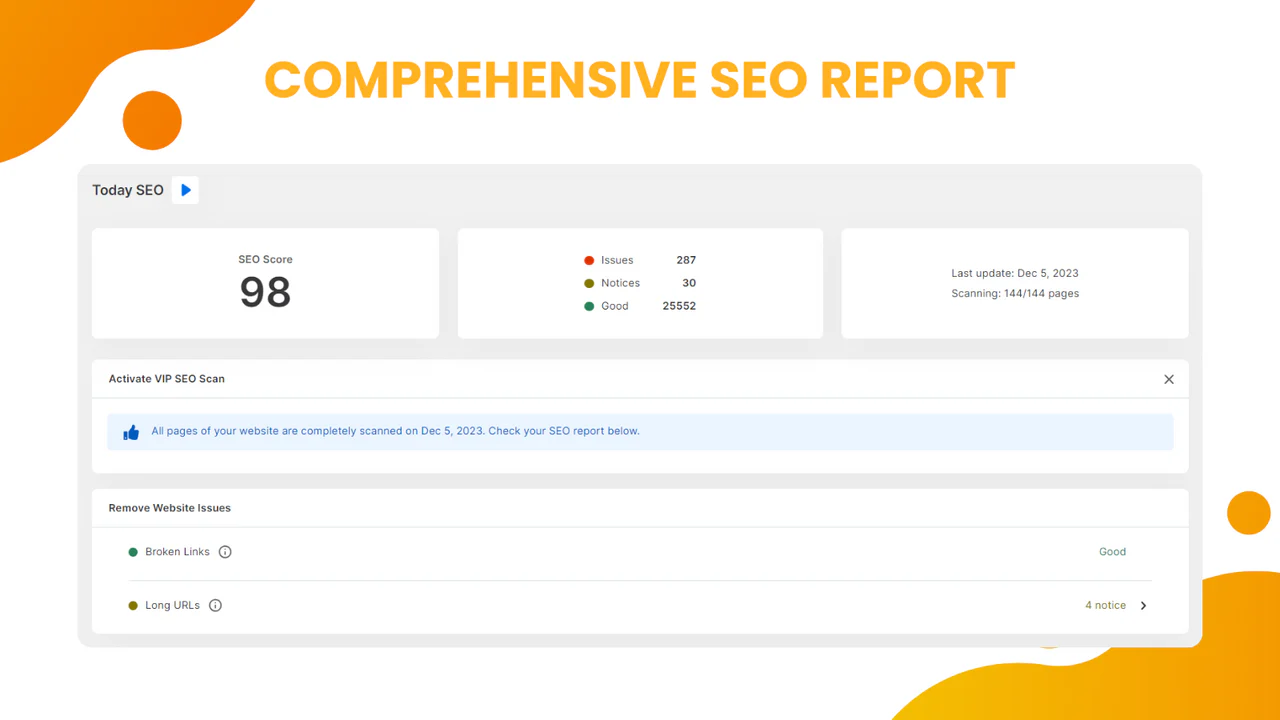Screen dimensions: 1280x720
Task: Select the Long URLs row label
Action: (172, 605)
